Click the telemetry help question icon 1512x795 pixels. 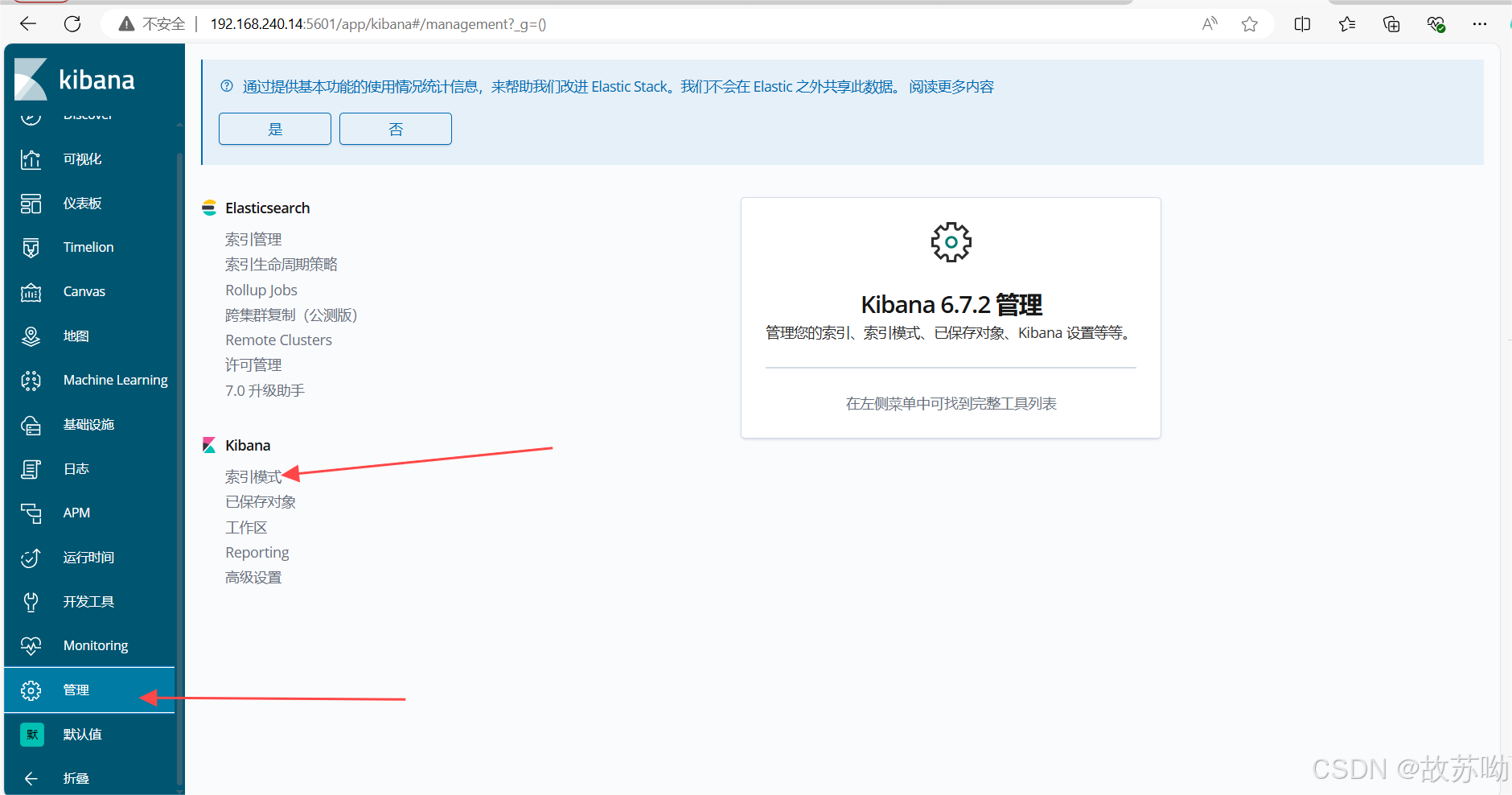click(x=227, y=86)
